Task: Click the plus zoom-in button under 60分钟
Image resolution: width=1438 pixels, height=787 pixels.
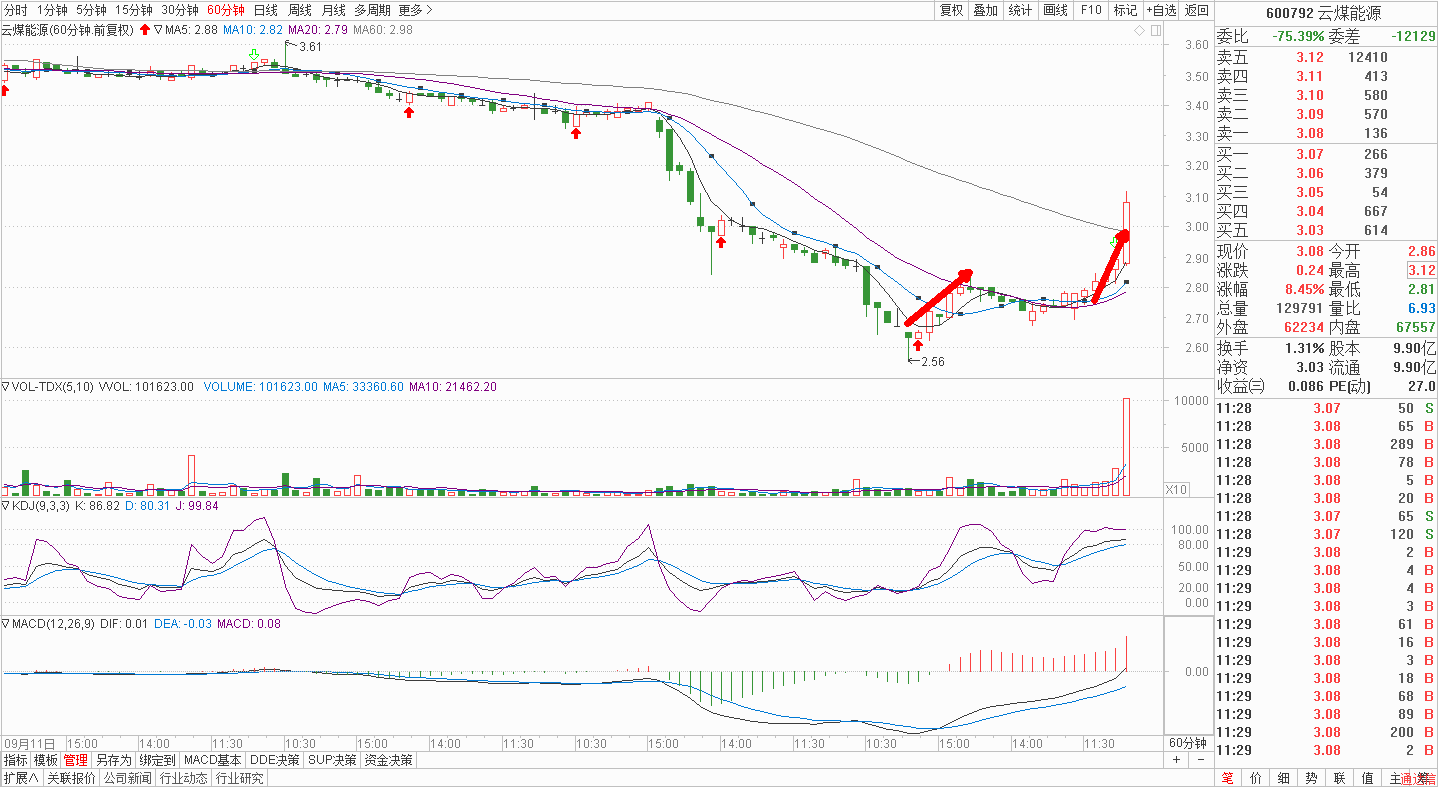Action: (1176, 760)
